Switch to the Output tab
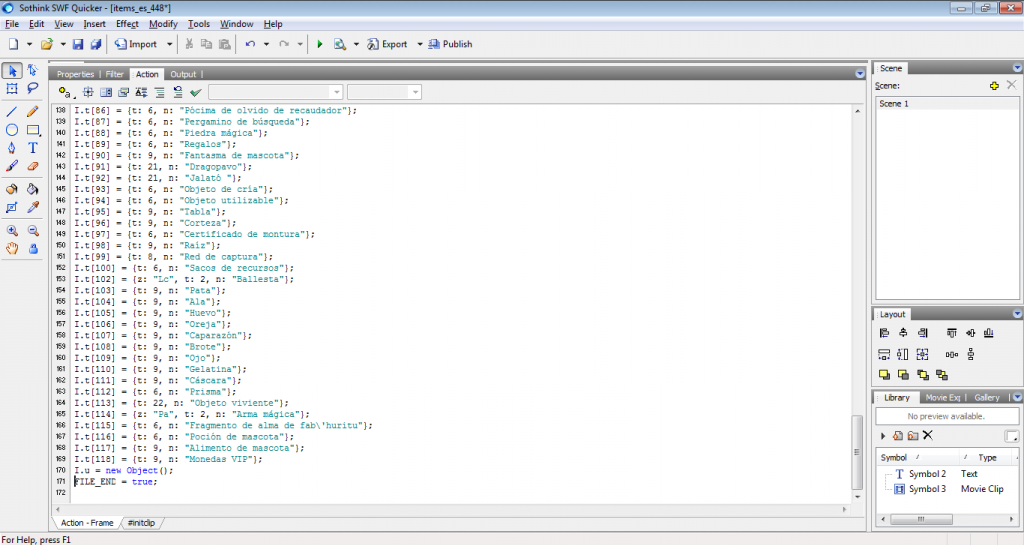This screenshot has height=545, width=1024. point(183,74)
